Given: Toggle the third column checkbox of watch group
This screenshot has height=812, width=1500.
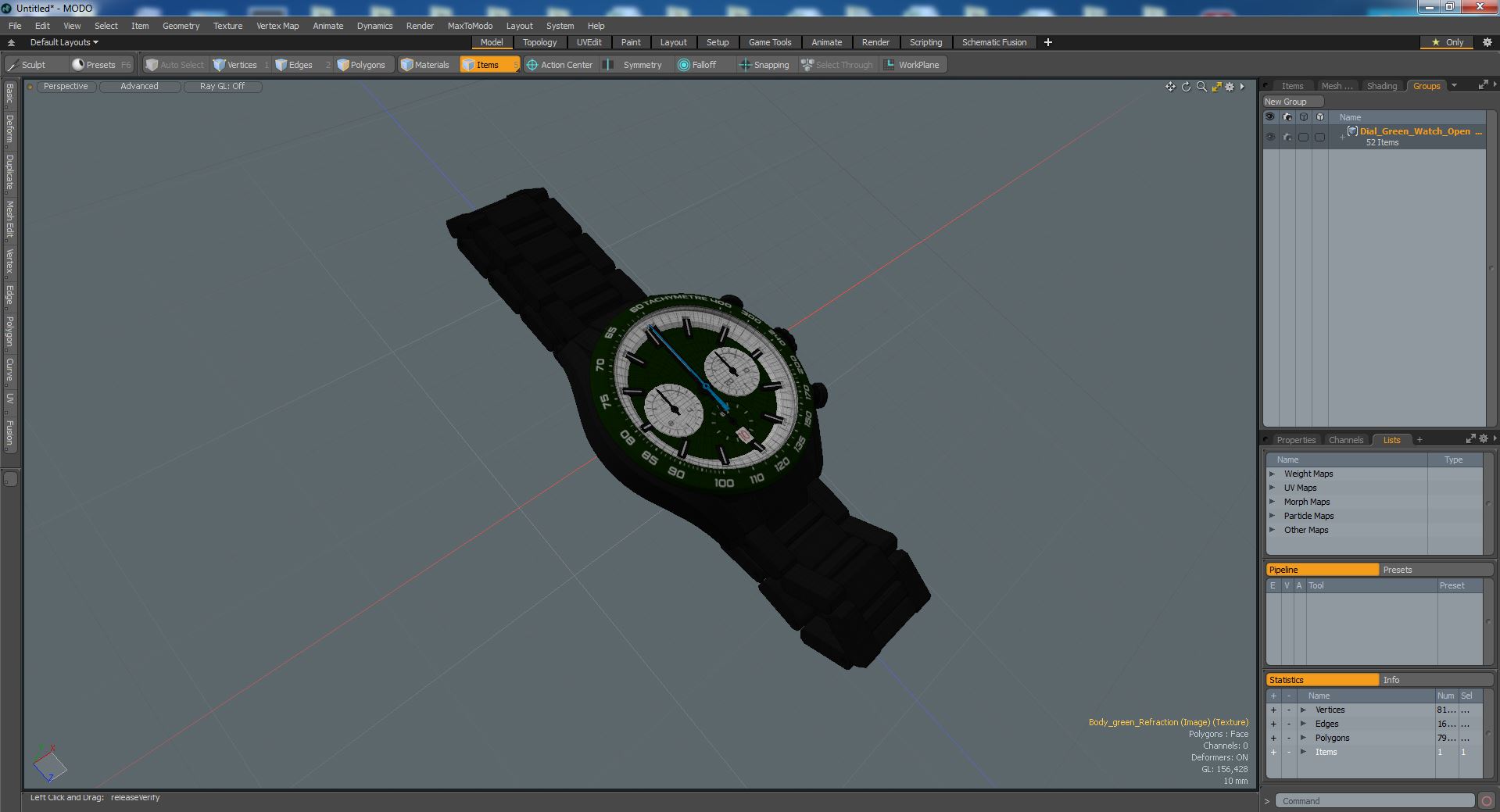Looking at the screenshot, I should [x=1303, y=137].
